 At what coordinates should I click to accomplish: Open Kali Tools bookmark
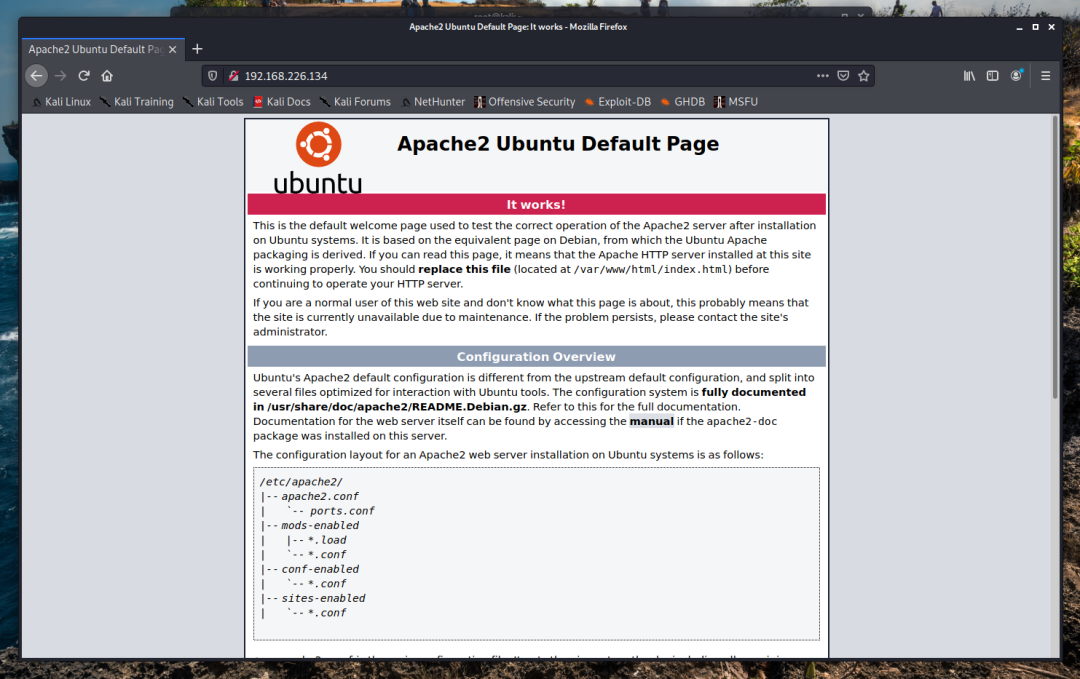coord(214,102)
